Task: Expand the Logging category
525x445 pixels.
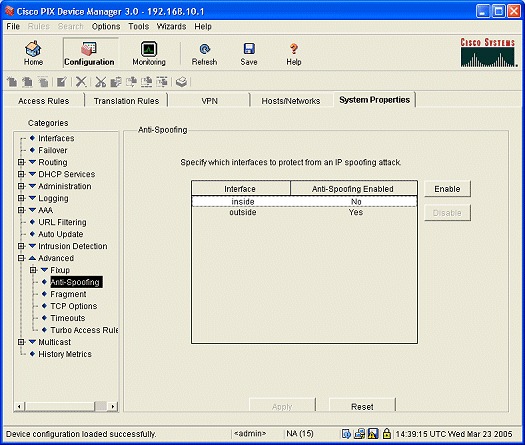Action: point(21,198)
